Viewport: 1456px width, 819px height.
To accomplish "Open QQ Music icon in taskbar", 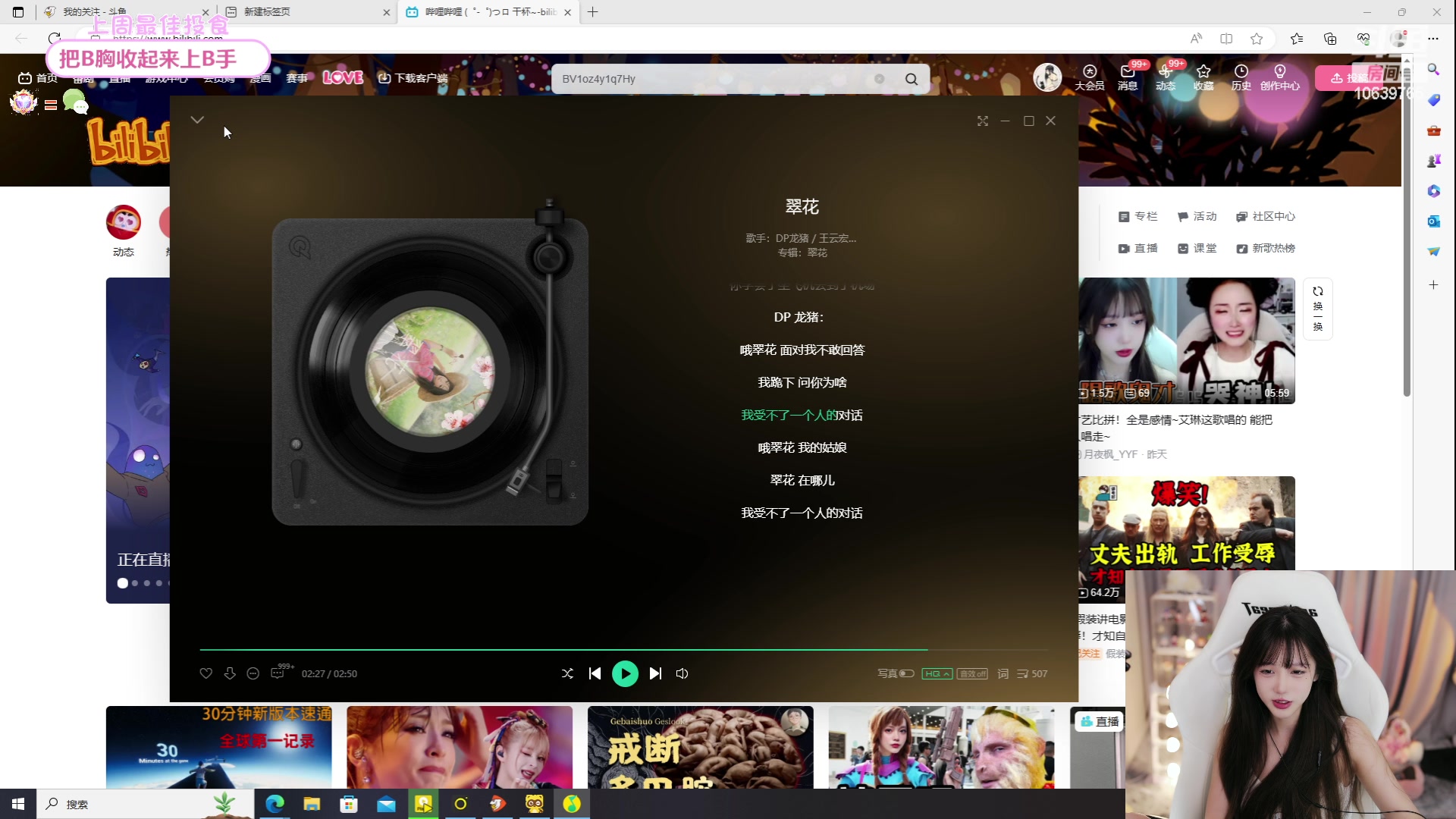I will click(572, 804).
